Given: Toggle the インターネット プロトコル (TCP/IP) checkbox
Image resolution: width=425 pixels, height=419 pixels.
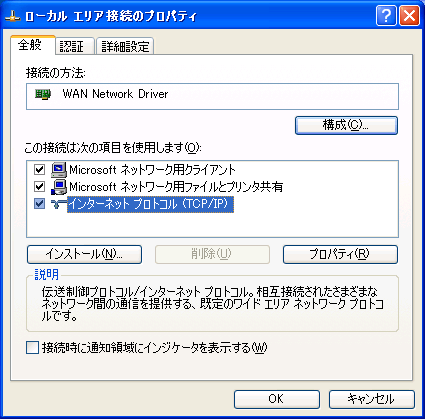Looking at the screenshot, I should pos(39,203).
